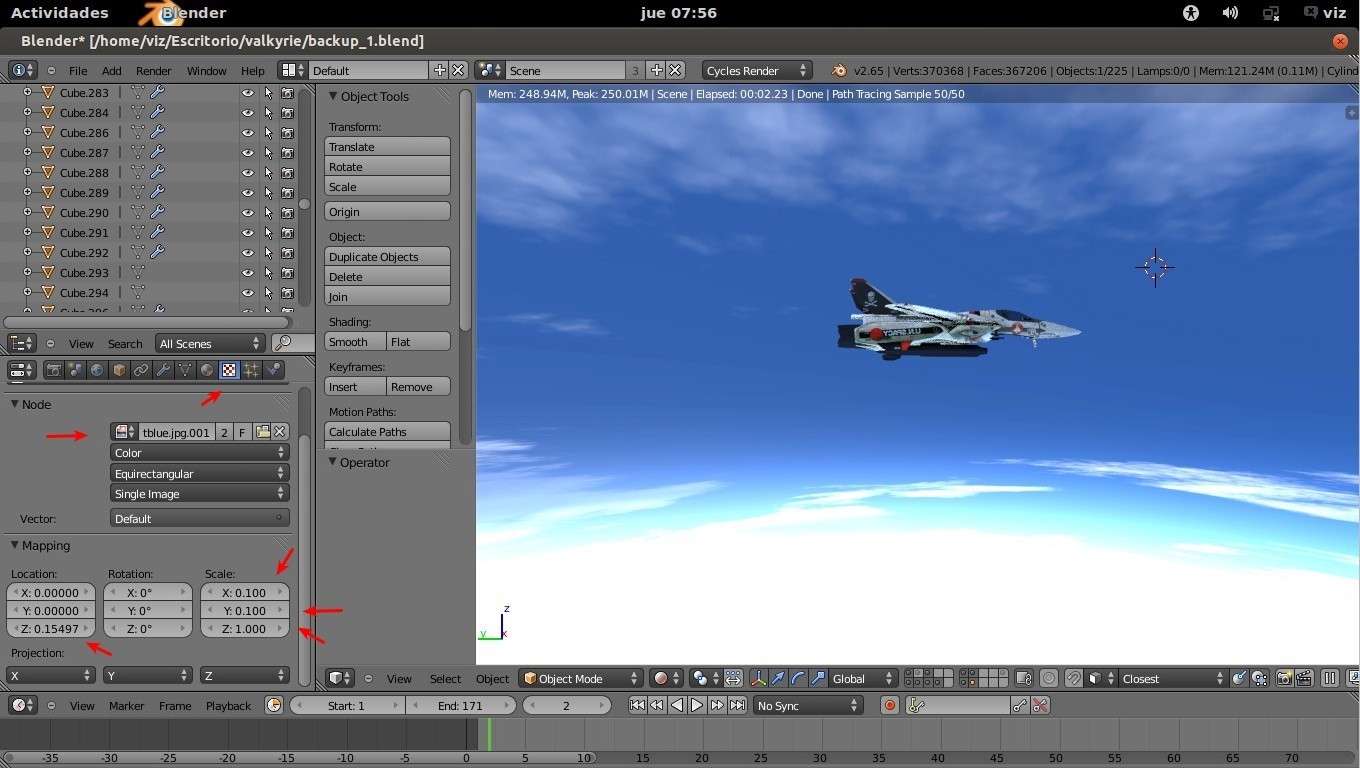Click the Location Z field showing 0.15497
1360x768 pixels.
pos(50,628)
